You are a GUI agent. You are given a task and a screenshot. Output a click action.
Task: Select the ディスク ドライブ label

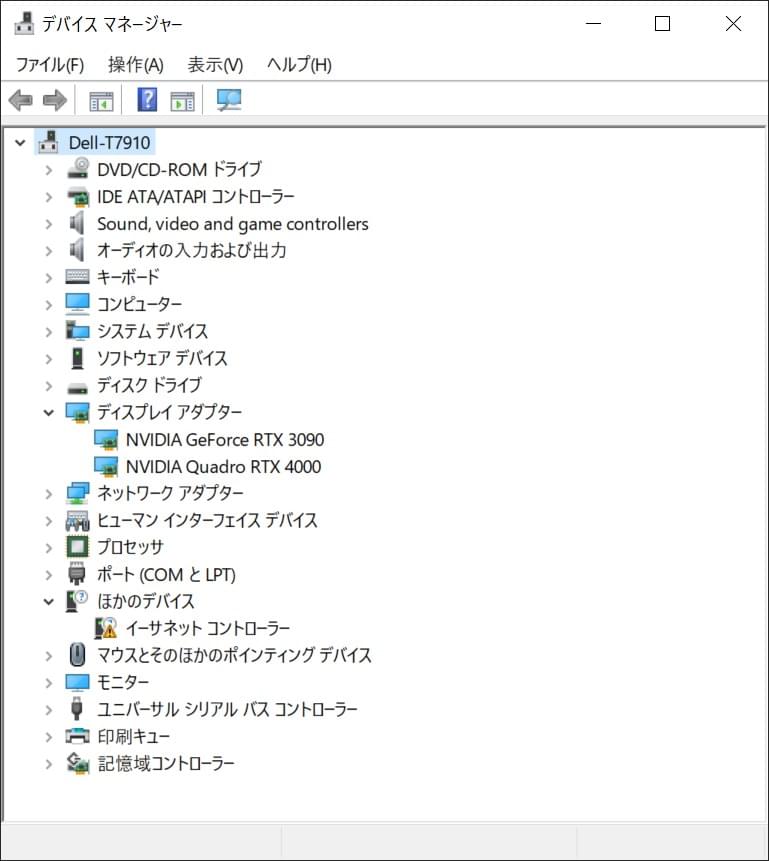[x=149, y=385]
